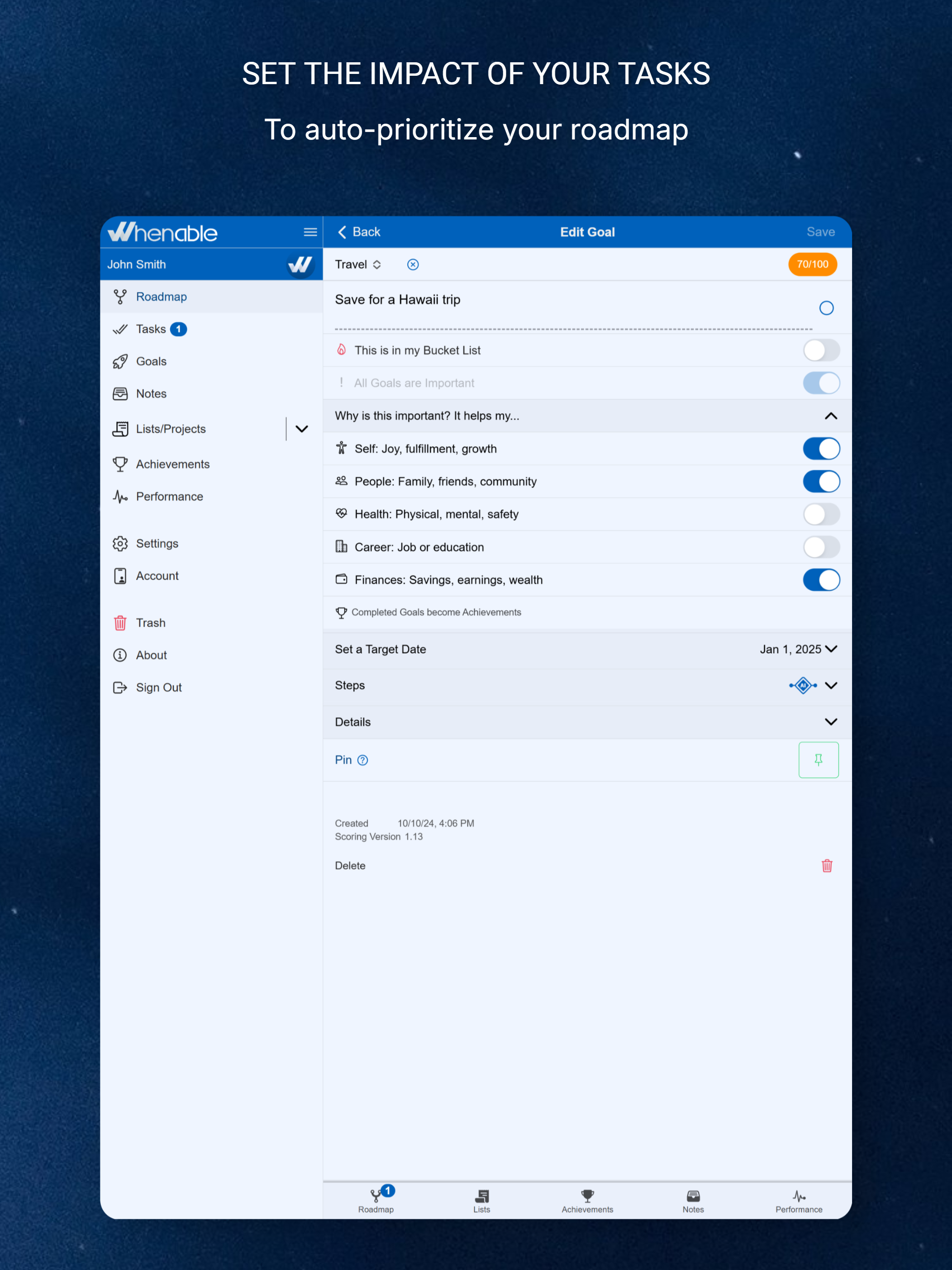Click the Performance pulse icon in sidebar
Image resolution: width=952 pixels, height=1270 pixels.
click(x=120, y=496)
